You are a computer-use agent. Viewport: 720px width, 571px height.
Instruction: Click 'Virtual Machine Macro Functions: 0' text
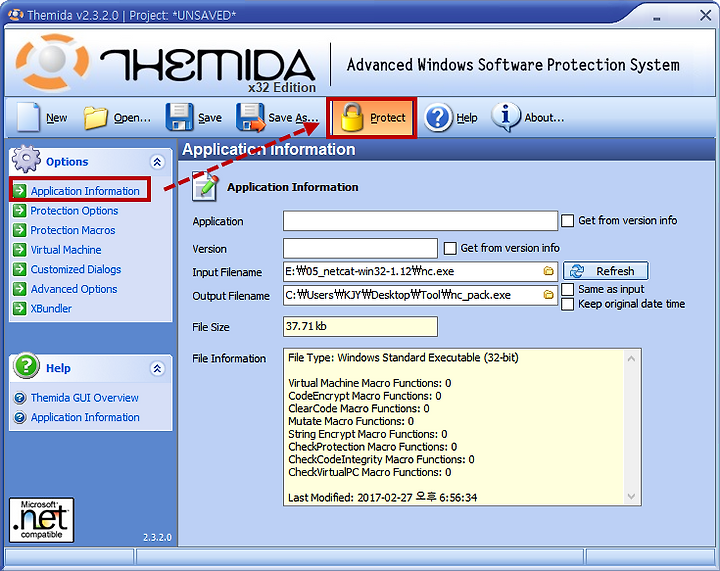coord(370,383)
